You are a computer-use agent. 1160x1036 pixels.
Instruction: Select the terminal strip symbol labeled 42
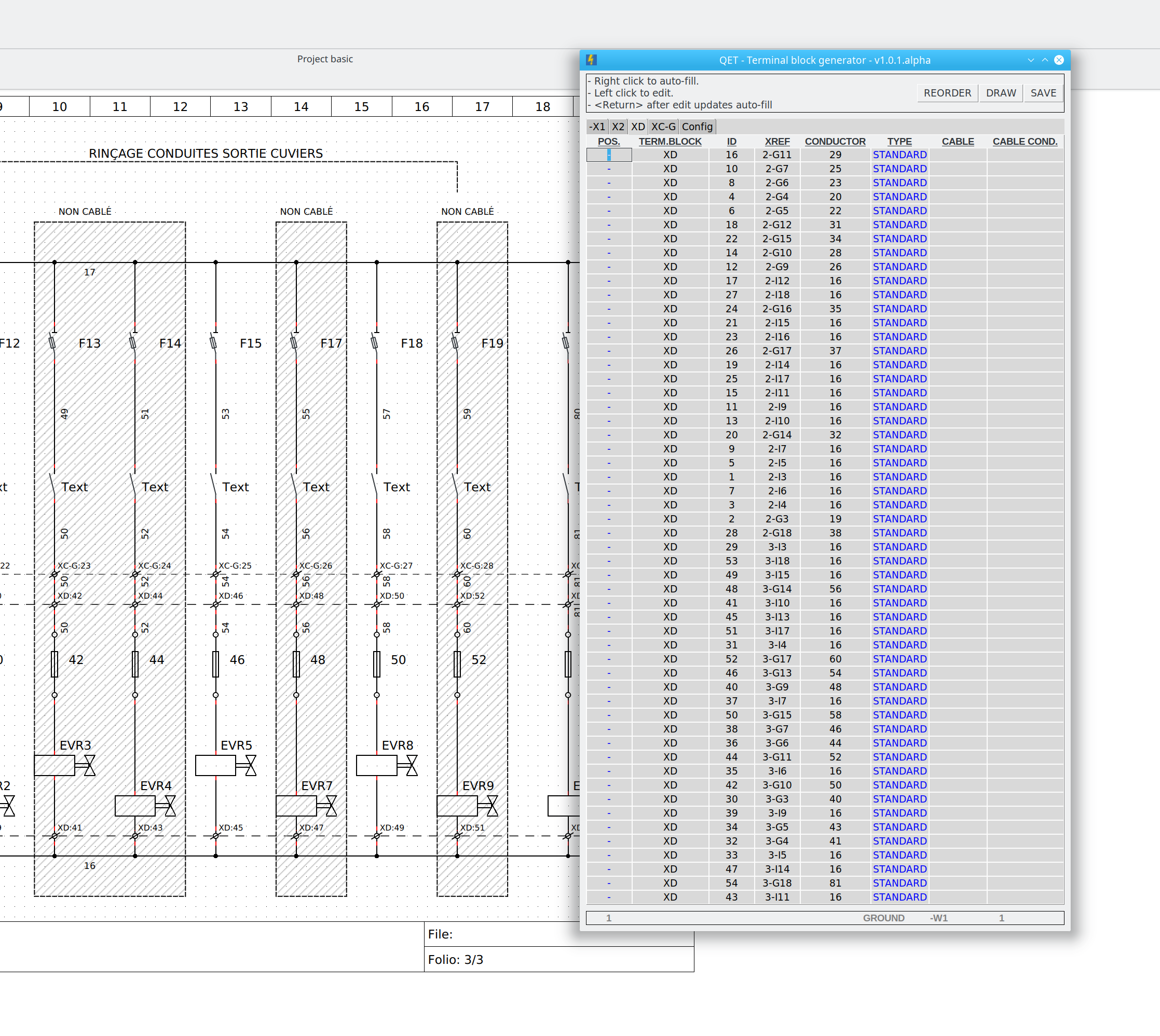[x=54, y=664]
